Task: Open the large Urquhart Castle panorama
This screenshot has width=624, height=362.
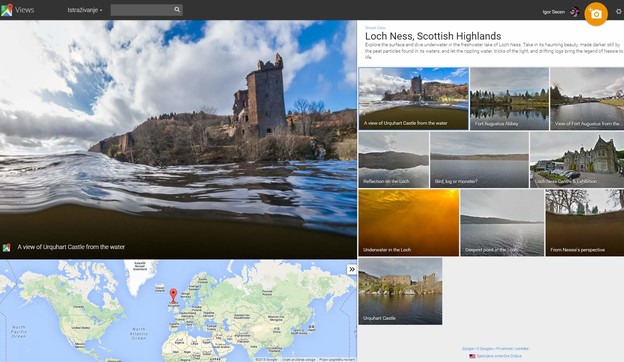Action: [178, 139]
